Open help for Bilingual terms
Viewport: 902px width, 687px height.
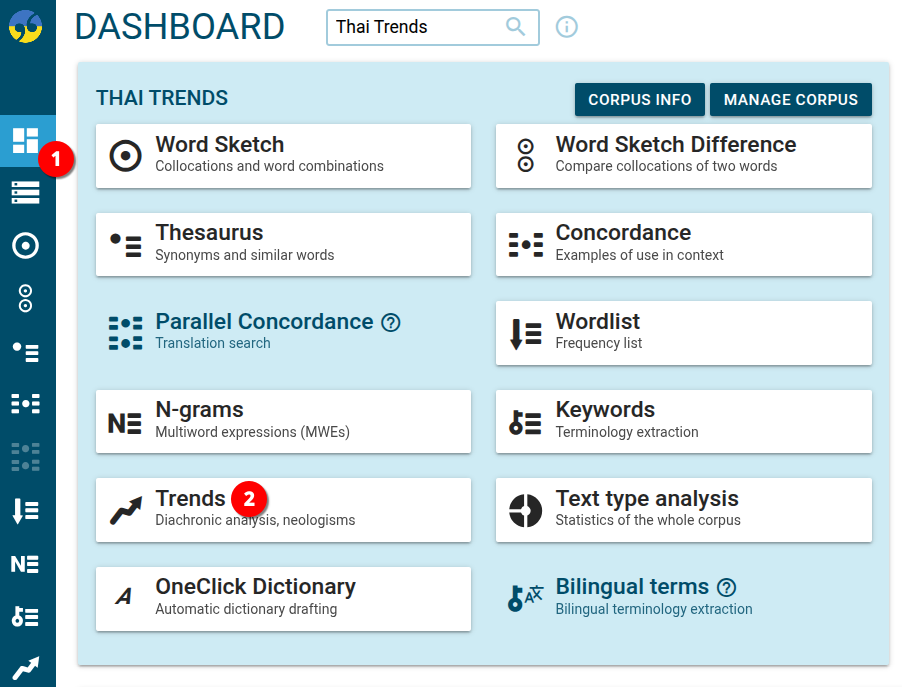[x=727, y=587]
